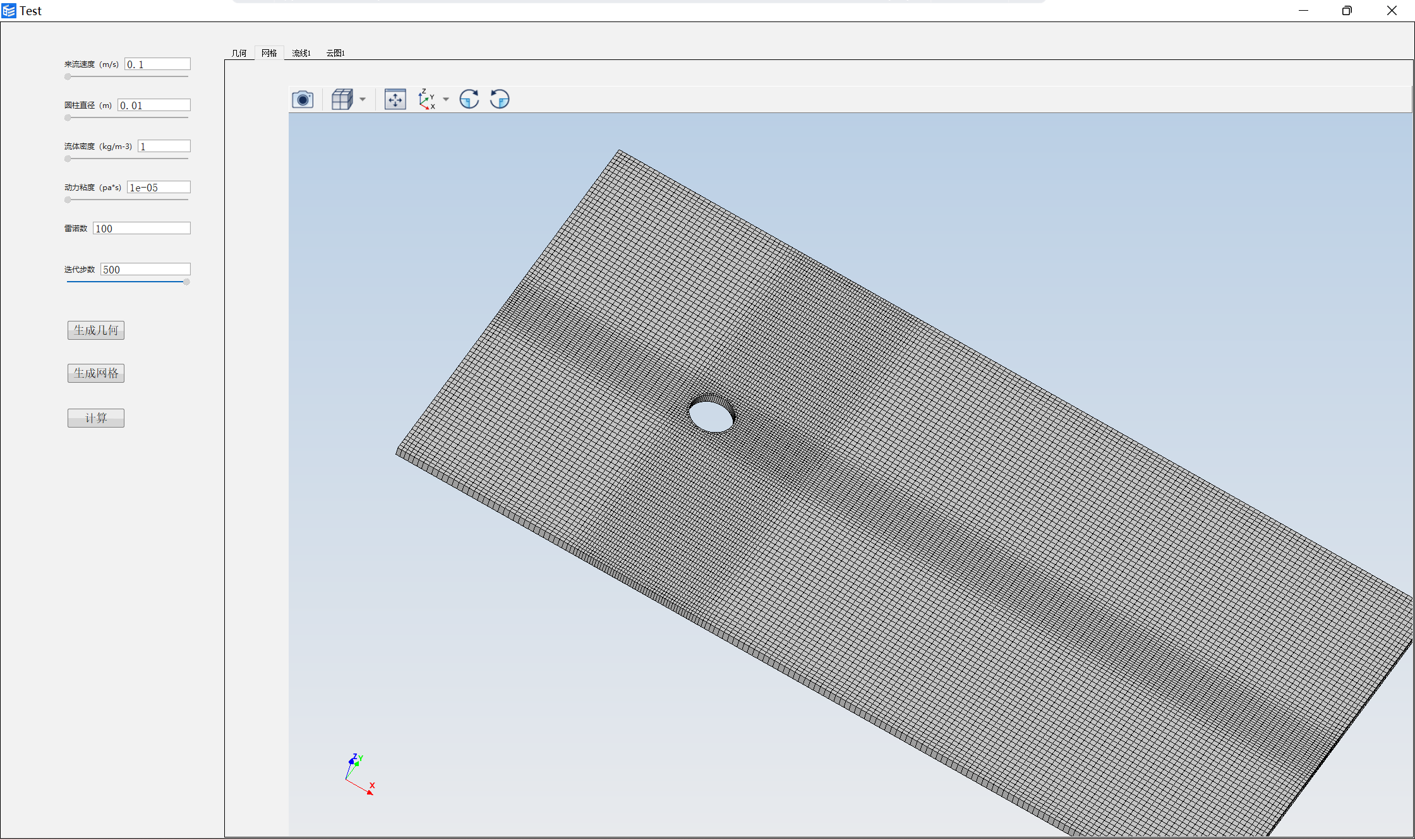
Task: Select the XYZ axis orientation icon
Action: click(x=427, y=99)
